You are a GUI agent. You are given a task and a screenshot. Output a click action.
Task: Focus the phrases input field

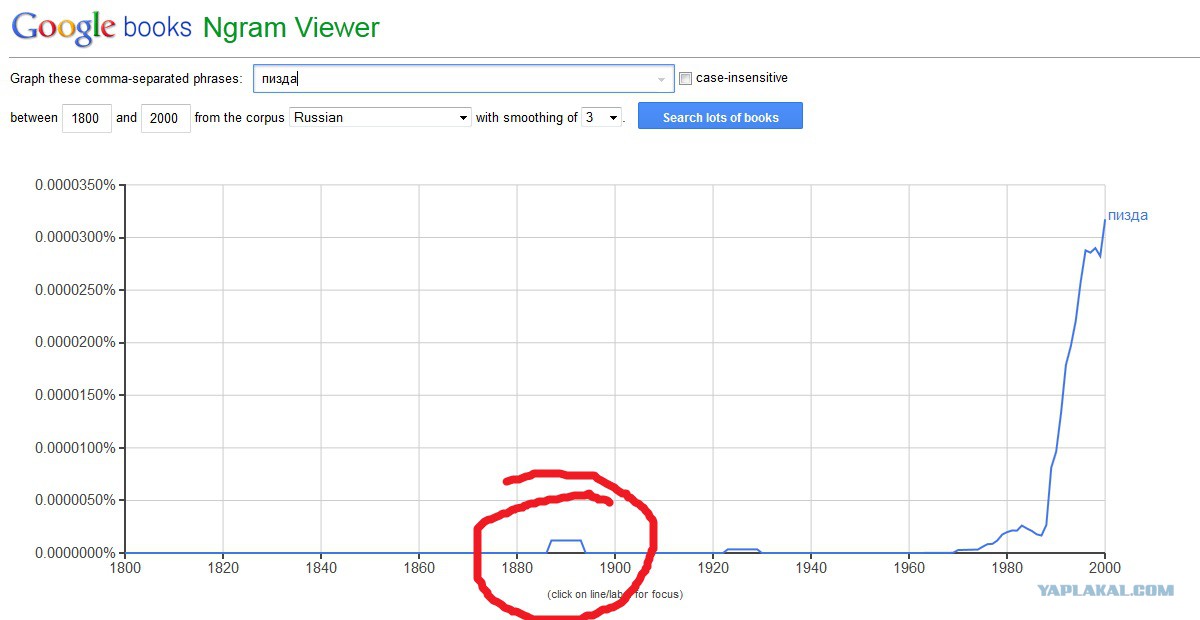(x=463, y=79)
